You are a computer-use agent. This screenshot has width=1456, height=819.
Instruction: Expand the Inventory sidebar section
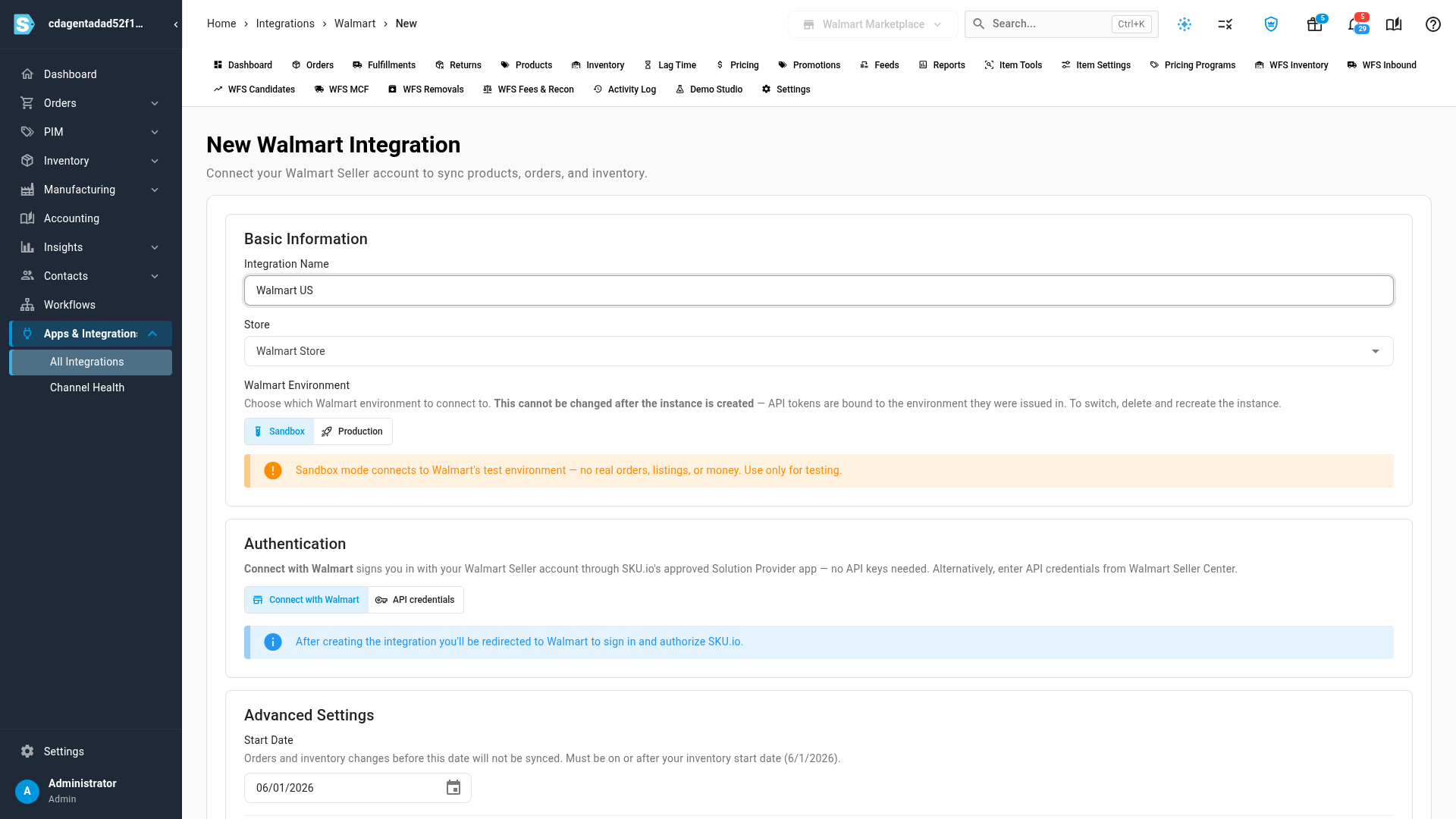(x=91, y=161)
